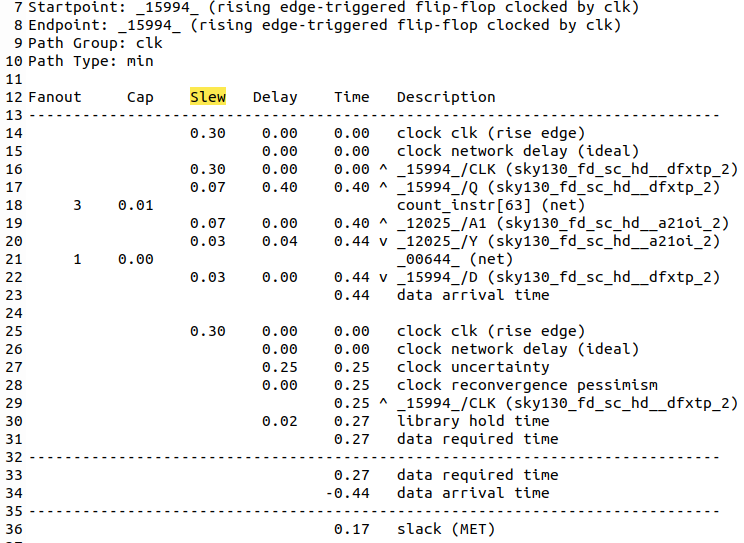This screenshot has height=543, width=744.
Task: Click the Fanout column header
Action: point(54,97)
